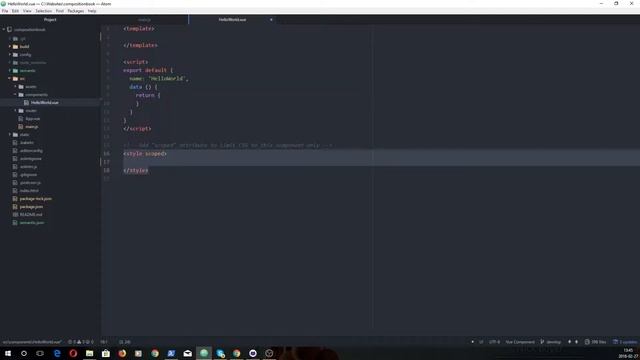Open Cortana search circle in taskbar
The height and width of the screenshot is (360, 640).
(x=24, y=353)
